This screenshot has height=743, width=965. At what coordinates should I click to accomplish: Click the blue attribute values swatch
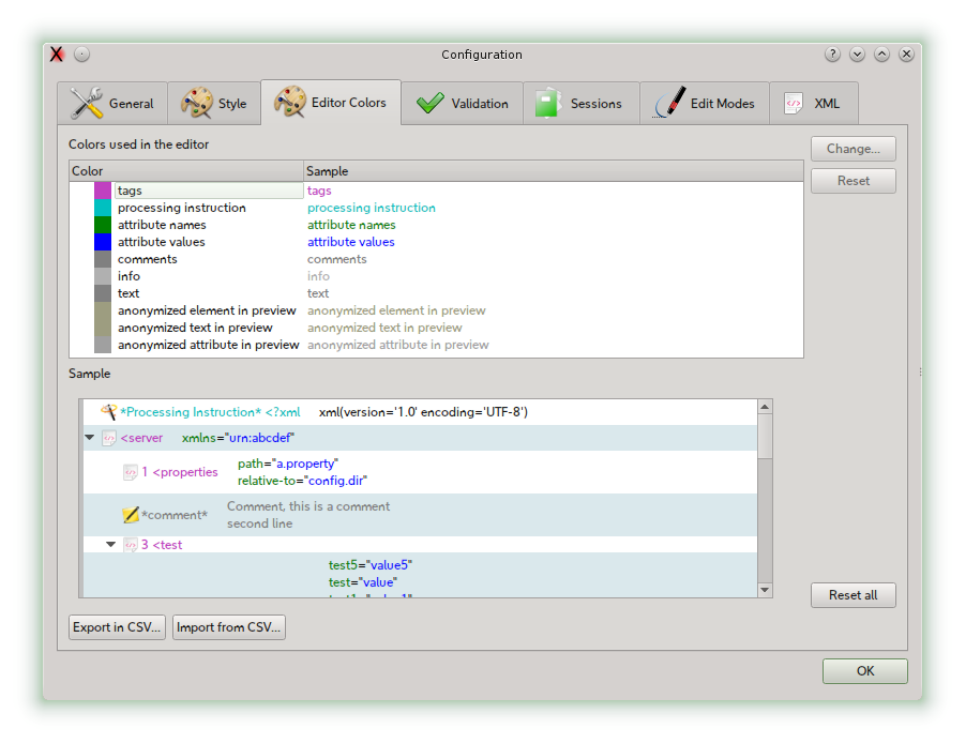(103, 242)
